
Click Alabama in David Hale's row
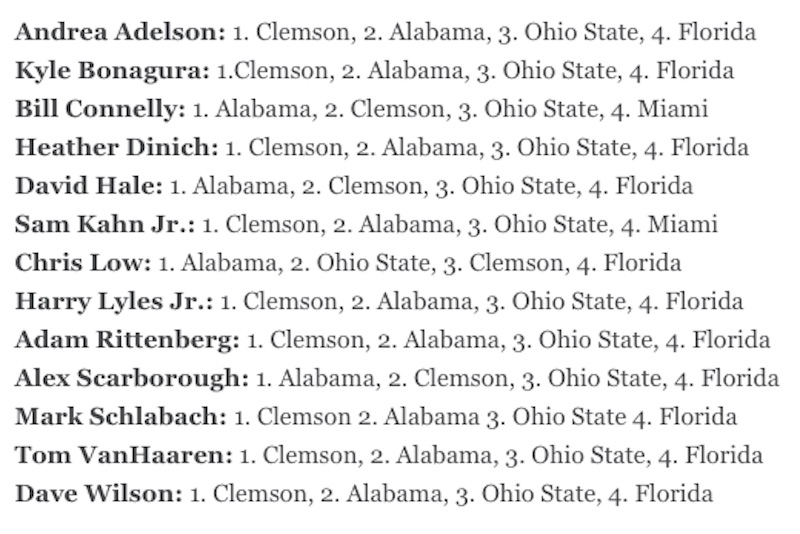click(x=240, y=186)
